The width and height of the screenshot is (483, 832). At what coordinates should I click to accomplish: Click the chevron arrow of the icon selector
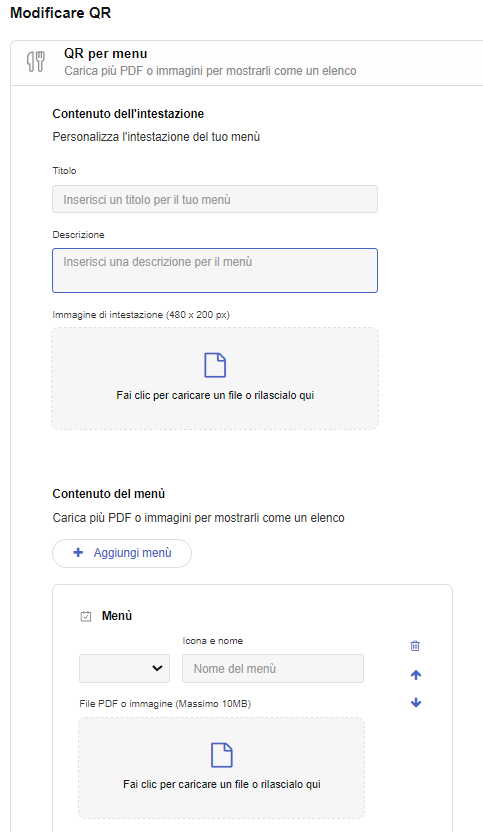(x=157, y=668)
